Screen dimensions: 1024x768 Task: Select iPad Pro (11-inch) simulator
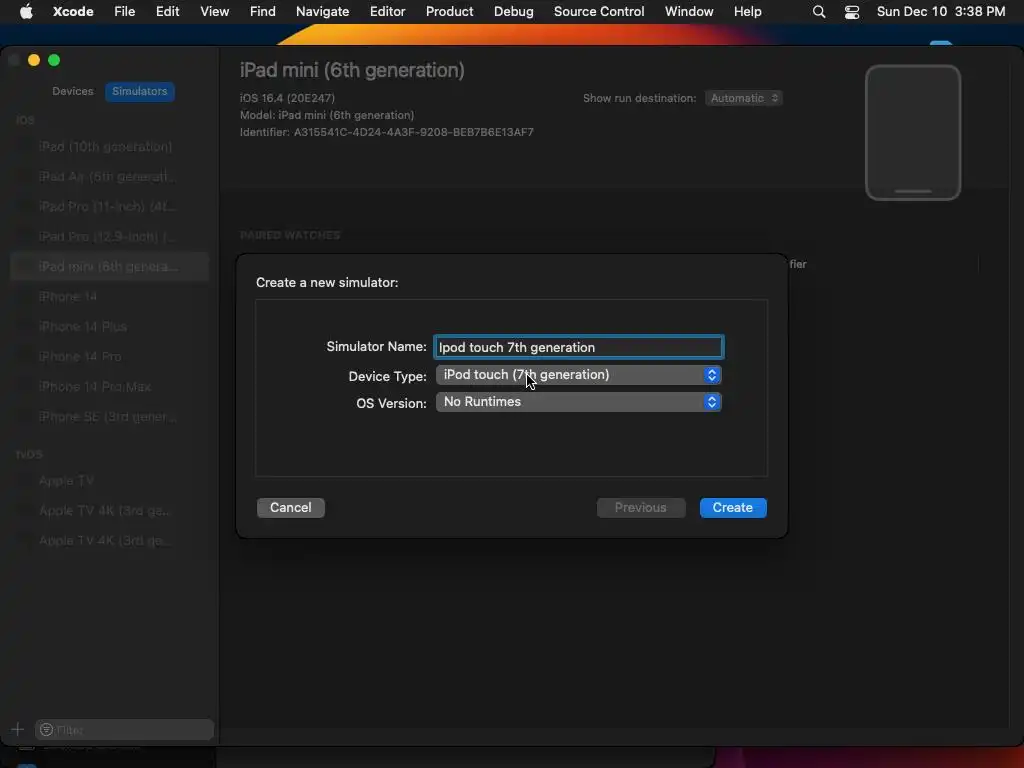click(x=110, y=206)
